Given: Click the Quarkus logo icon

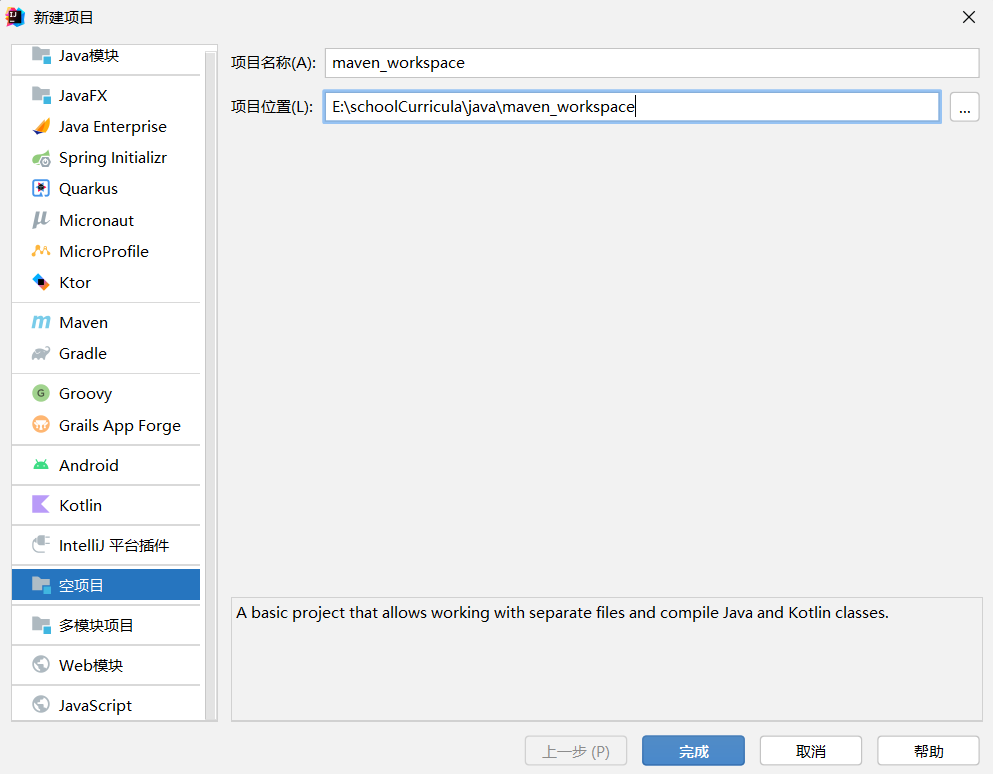Looking at the screenshot, I should click(41, 188).
